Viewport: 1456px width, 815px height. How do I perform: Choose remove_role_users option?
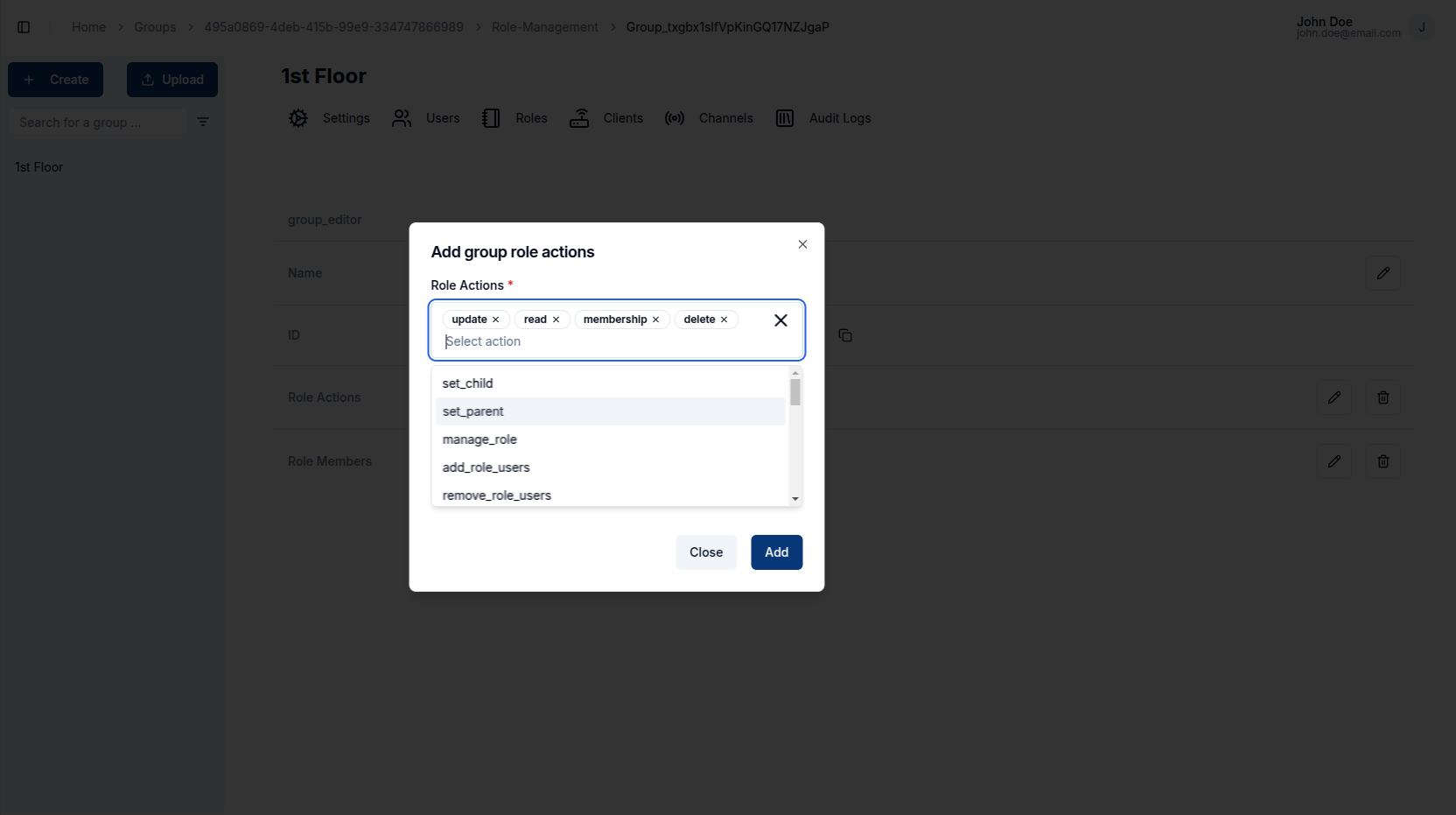point(611,495)
